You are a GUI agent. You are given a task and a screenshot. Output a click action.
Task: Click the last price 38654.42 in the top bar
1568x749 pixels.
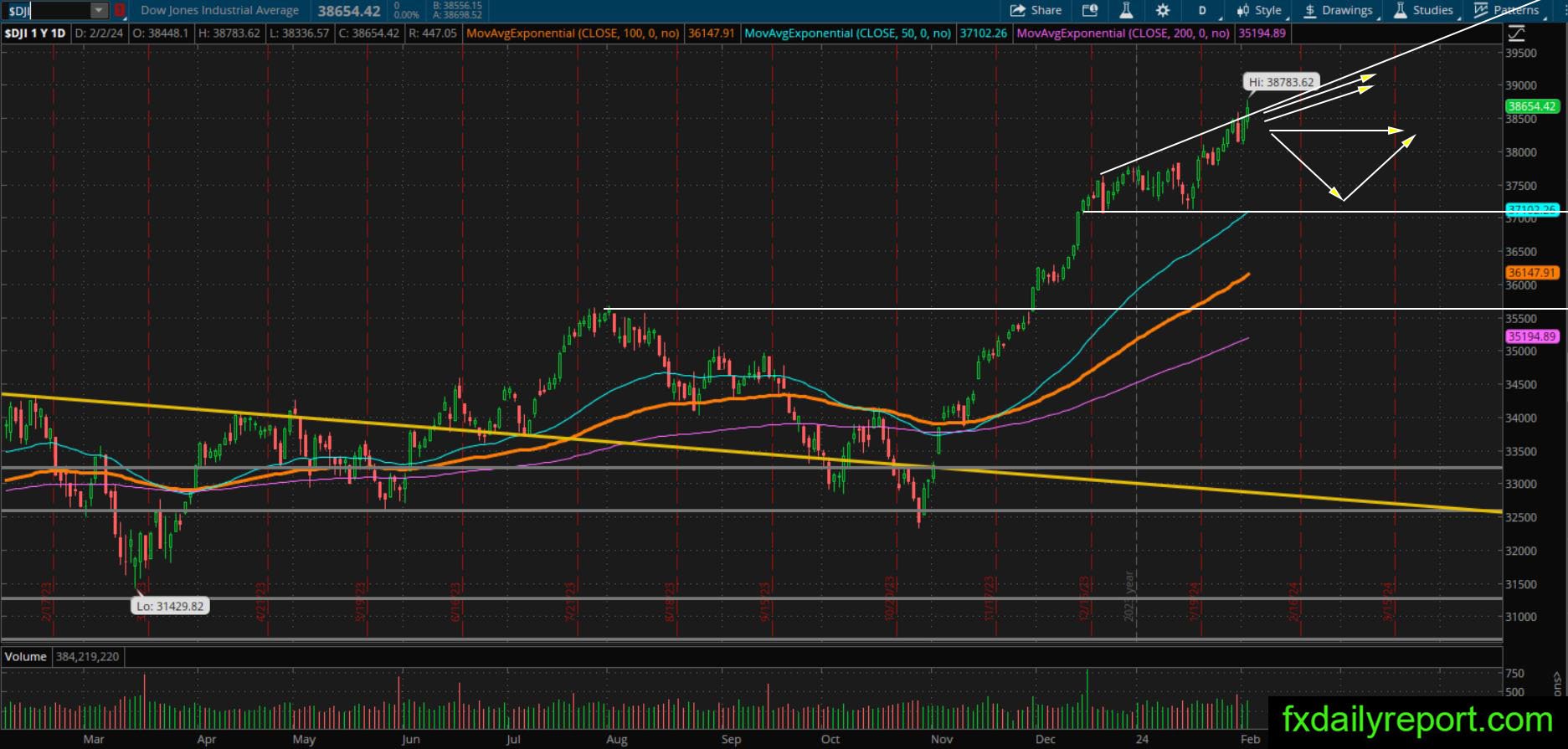(x=349, y=11)
